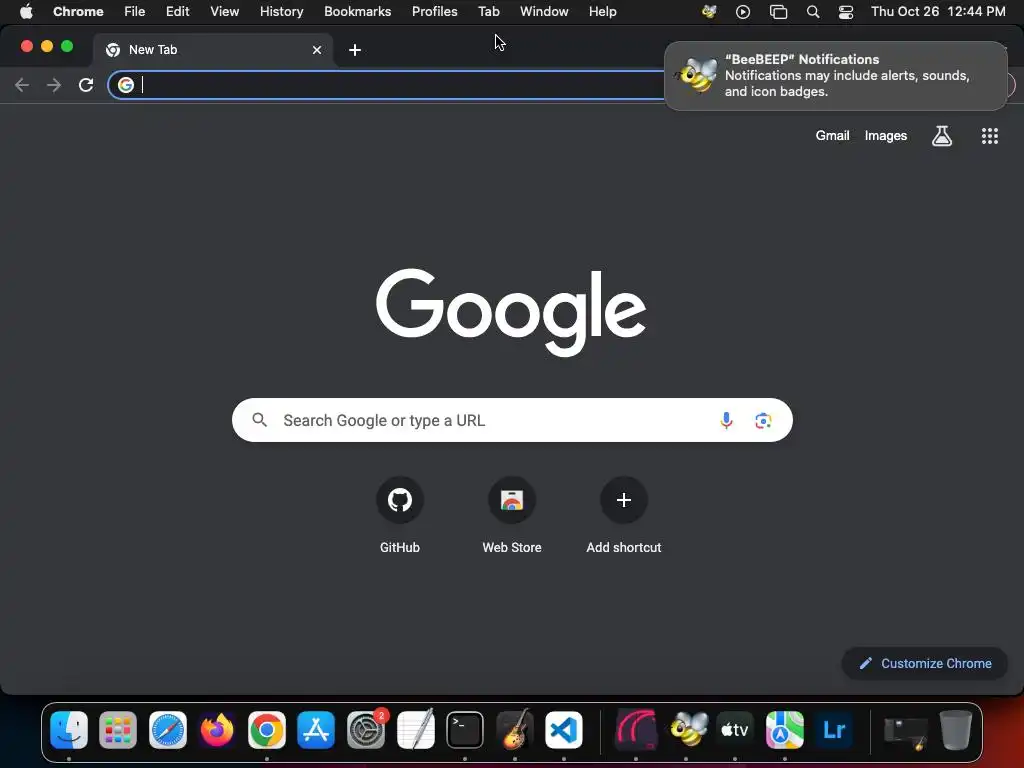Click the reload page icon
Viewport: 1024px width, 768px height.
point(86,85)
